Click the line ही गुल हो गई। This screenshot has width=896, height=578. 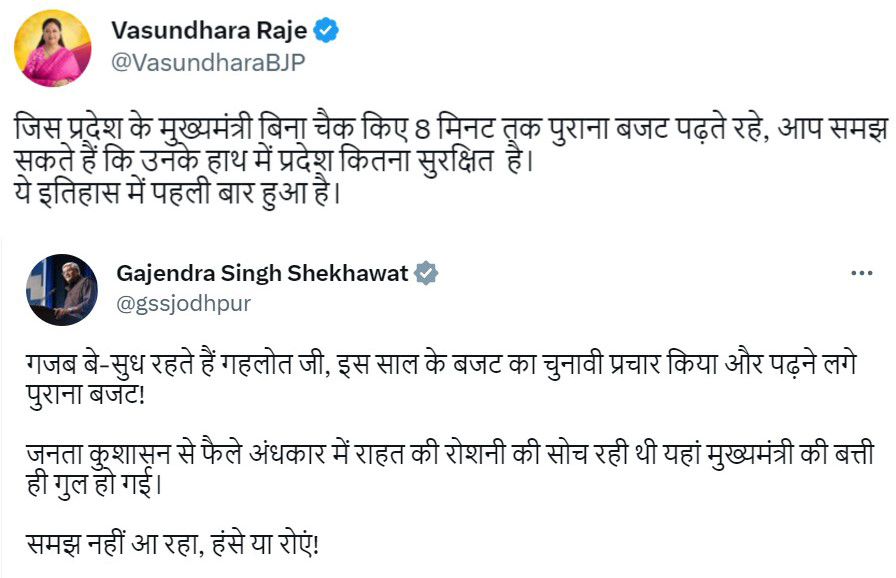pyautogui.click(x=94, y=485)
